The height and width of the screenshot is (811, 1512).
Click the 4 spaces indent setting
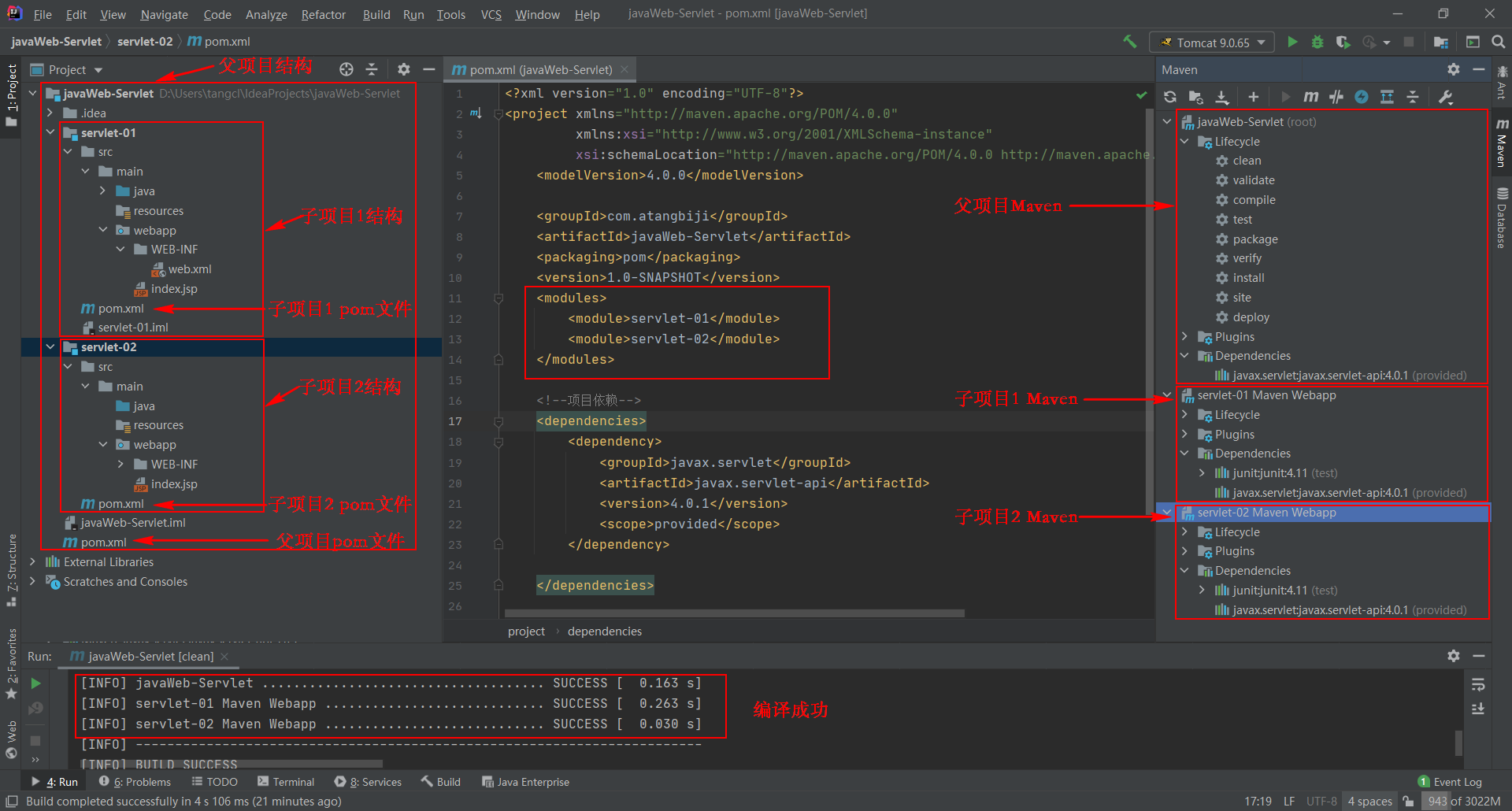(1369, 802)
